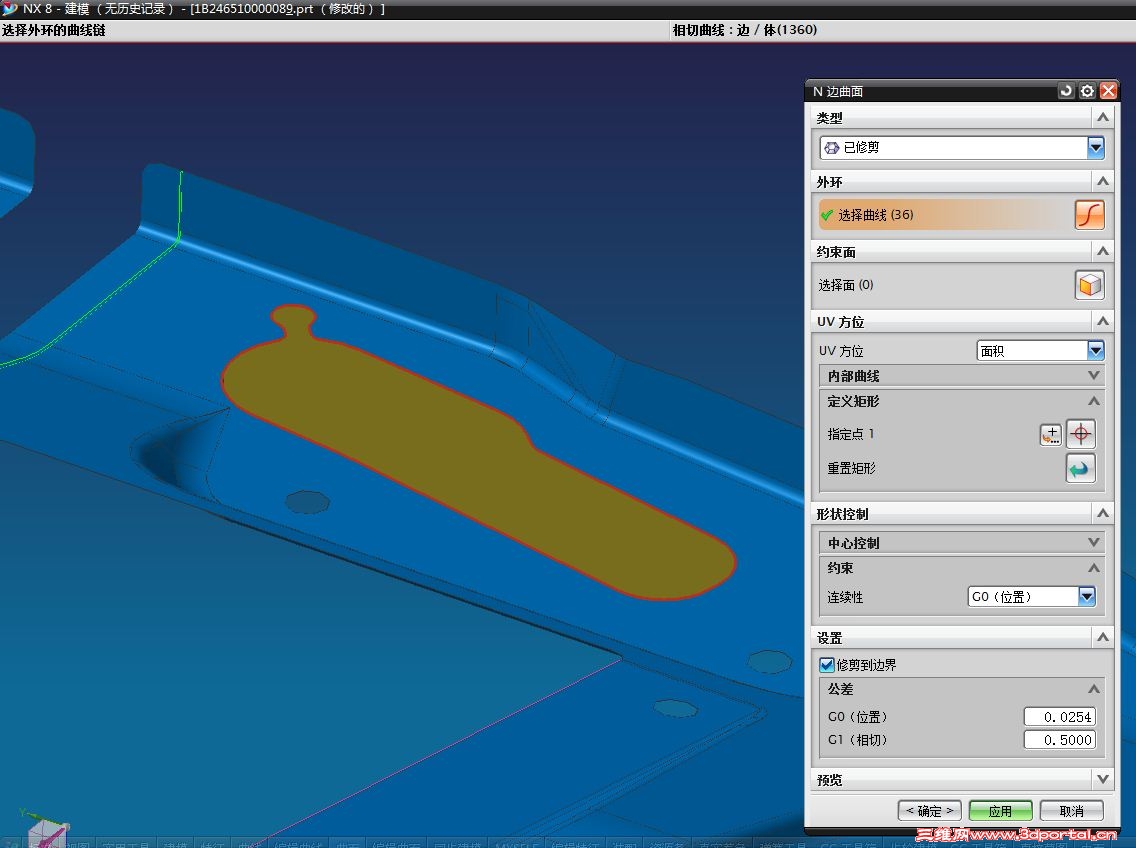Click the G1 (相切) tolerance field

(x=1059, y=740)
